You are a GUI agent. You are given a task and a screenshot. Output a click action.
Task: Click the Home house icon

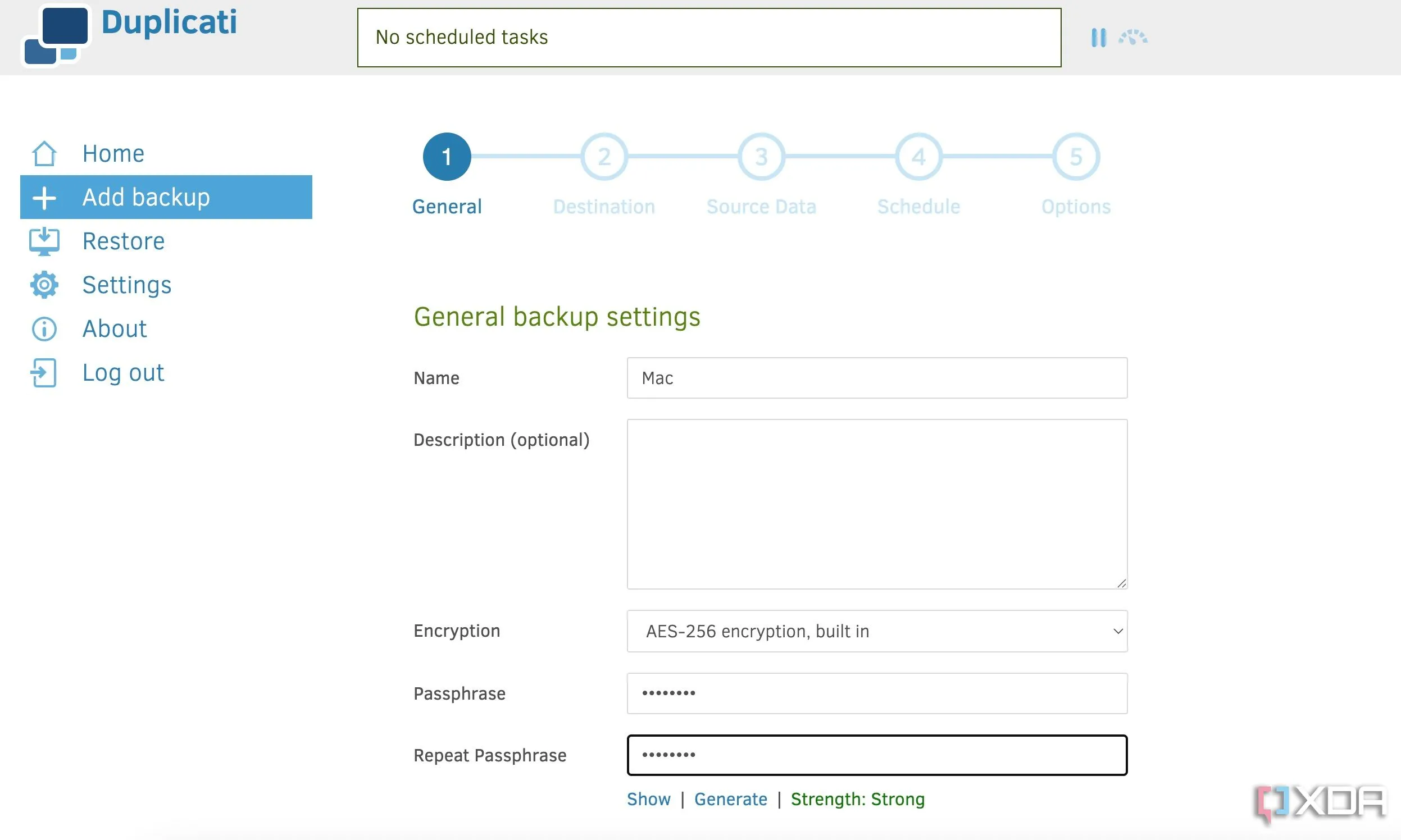click(x=44, y=153)
